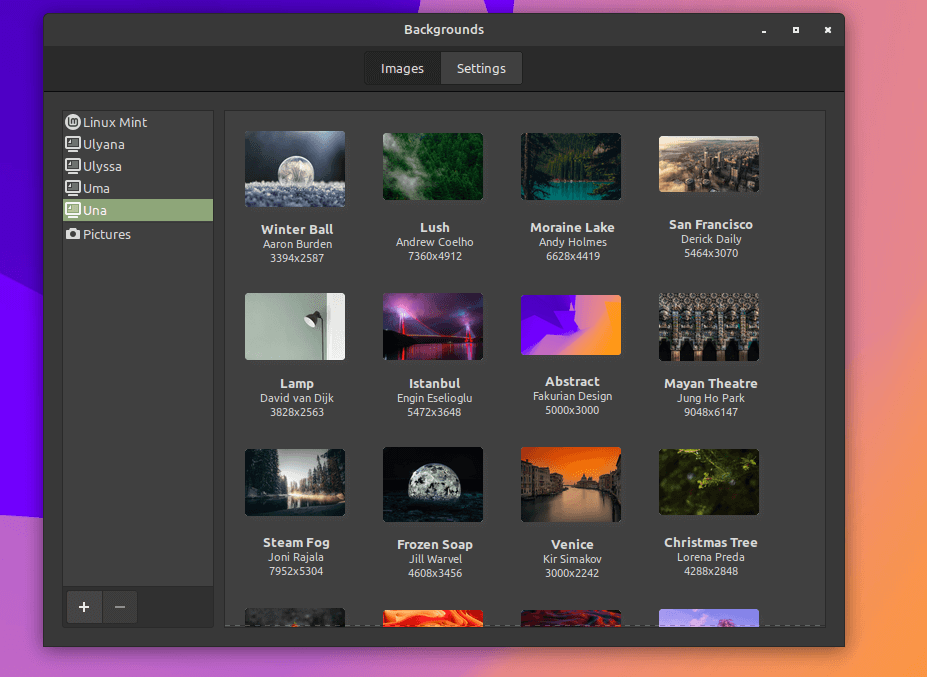927x677 pixels.
Task: Click the monitor icon beside Uma
Action: click(x=72, y=188)
